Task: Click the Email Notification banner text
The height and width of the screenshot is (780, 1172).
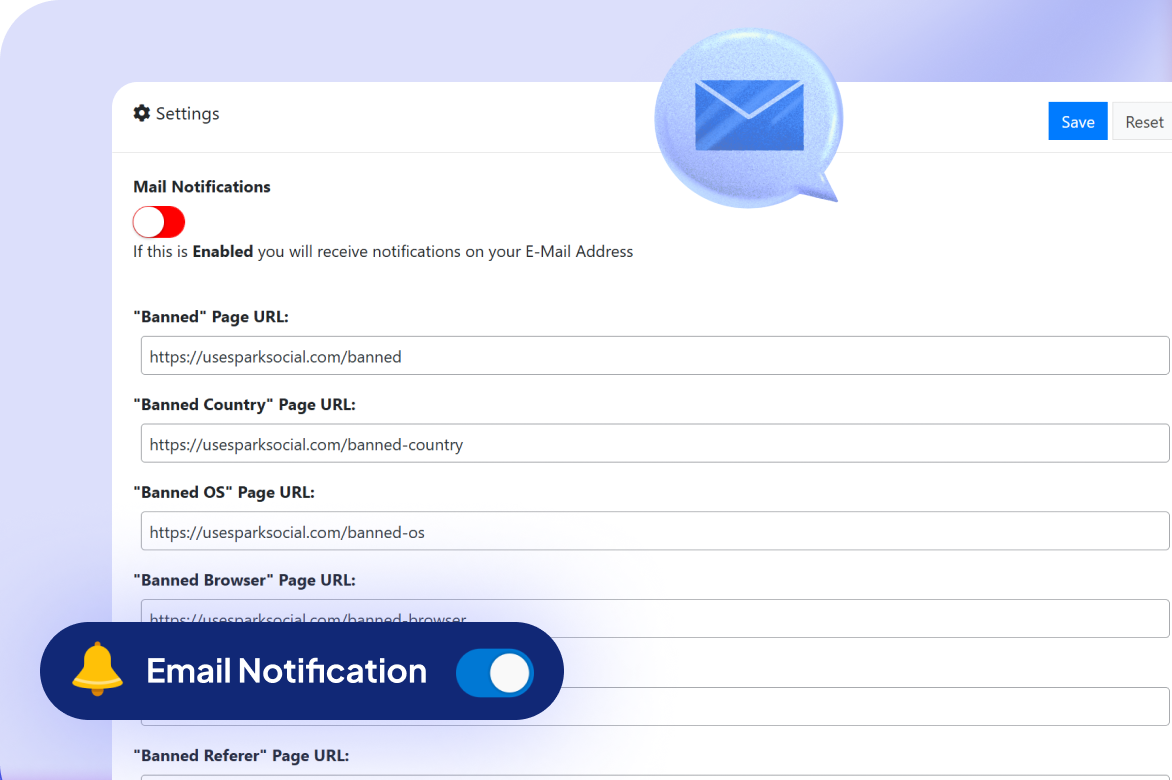Action: (x=287, y=671)
